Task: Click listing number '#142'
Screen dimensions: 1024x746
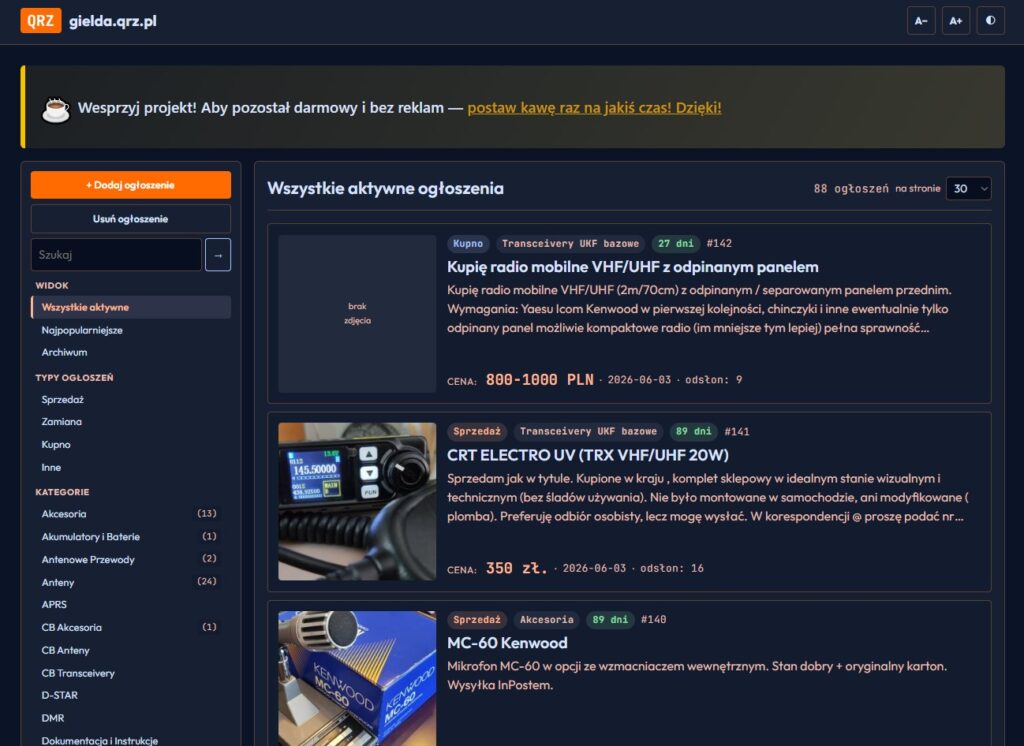Action: (x=719, y=244)
